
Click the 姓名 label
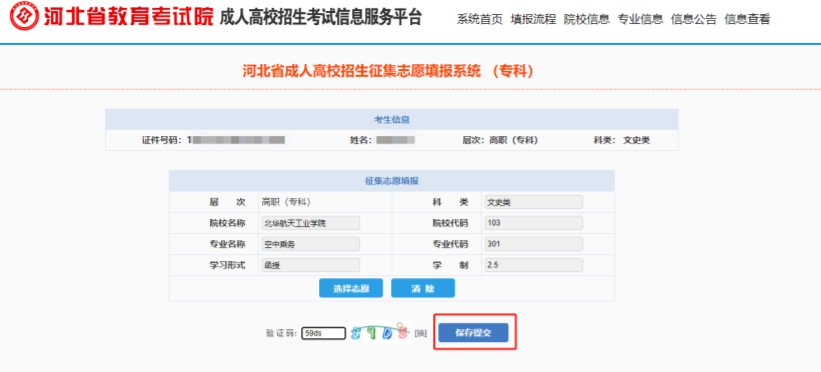pyautogui.click(x=361, y=140)
